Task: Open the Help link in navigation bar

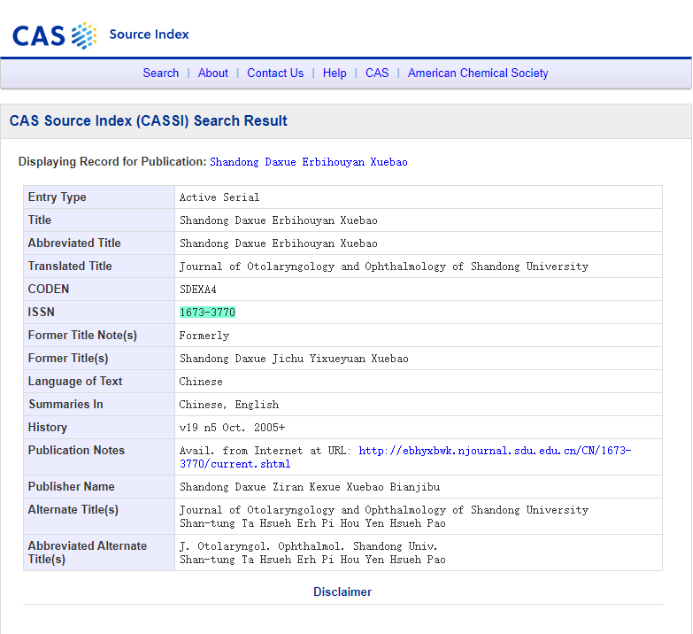Action: tap(334, 73)
